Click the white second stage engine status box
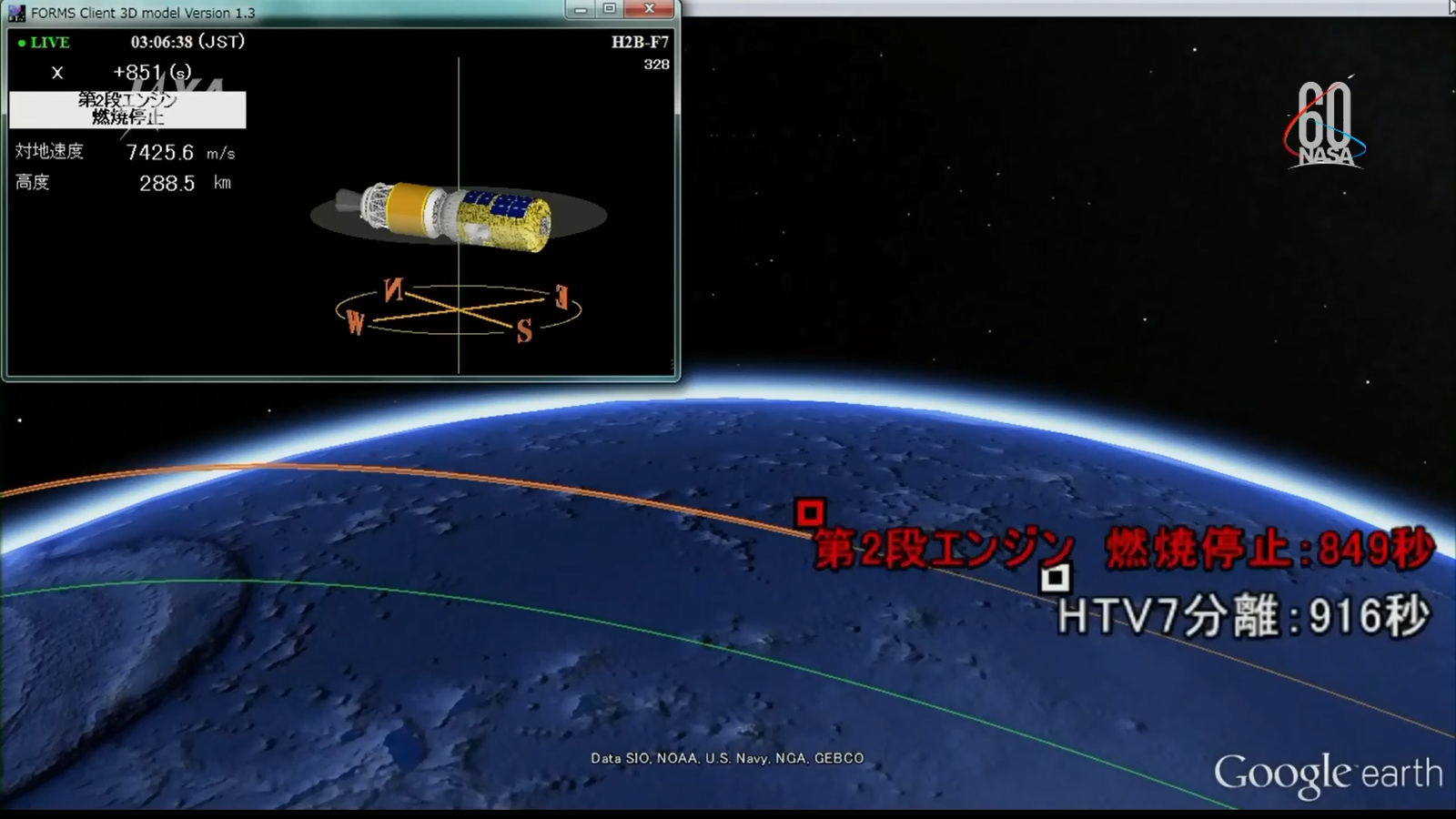This screenshot has width=1456, height=819. point(127,109)
